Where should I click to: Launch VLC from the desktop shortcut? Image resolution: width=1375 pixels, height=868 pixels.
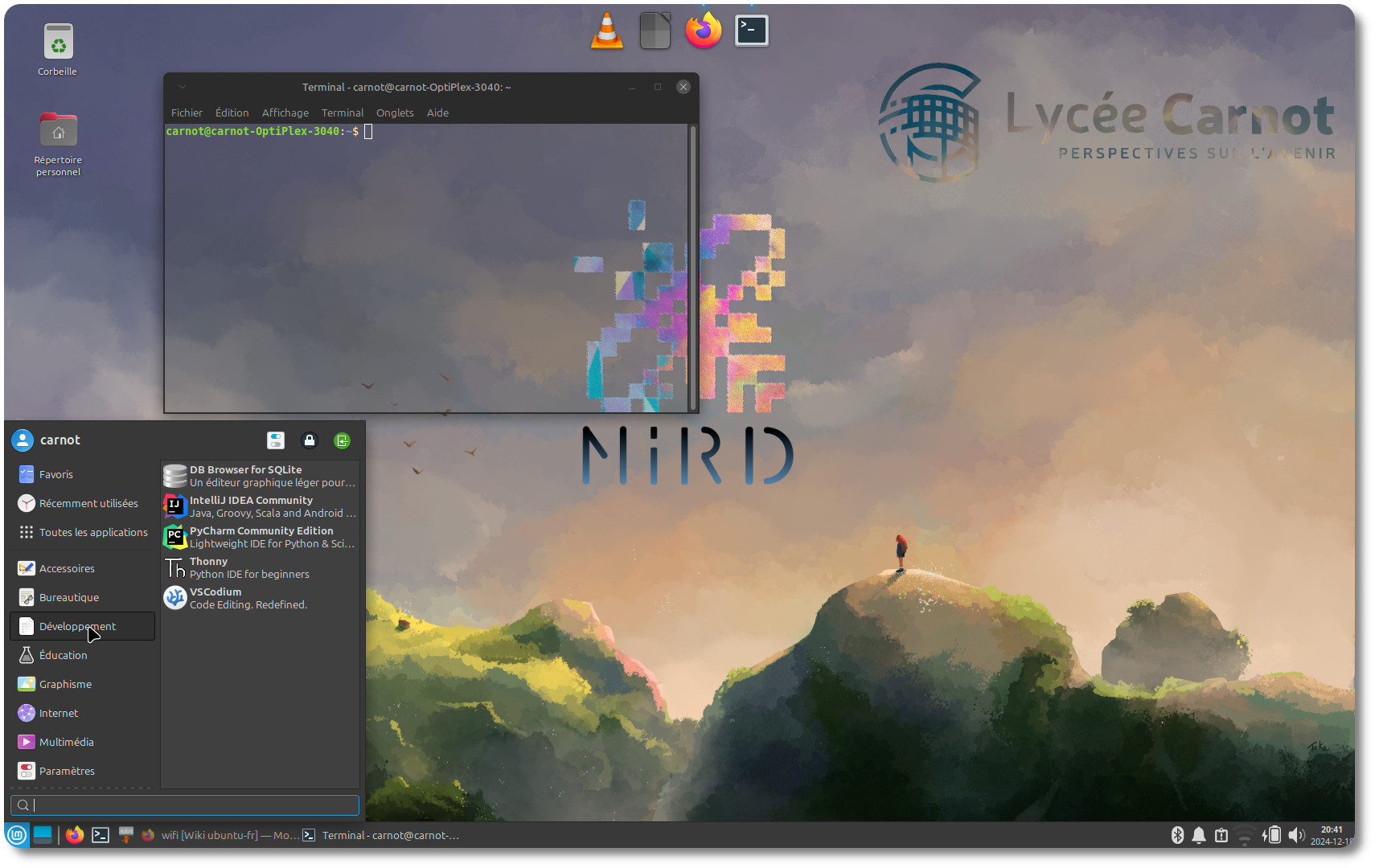607,30
